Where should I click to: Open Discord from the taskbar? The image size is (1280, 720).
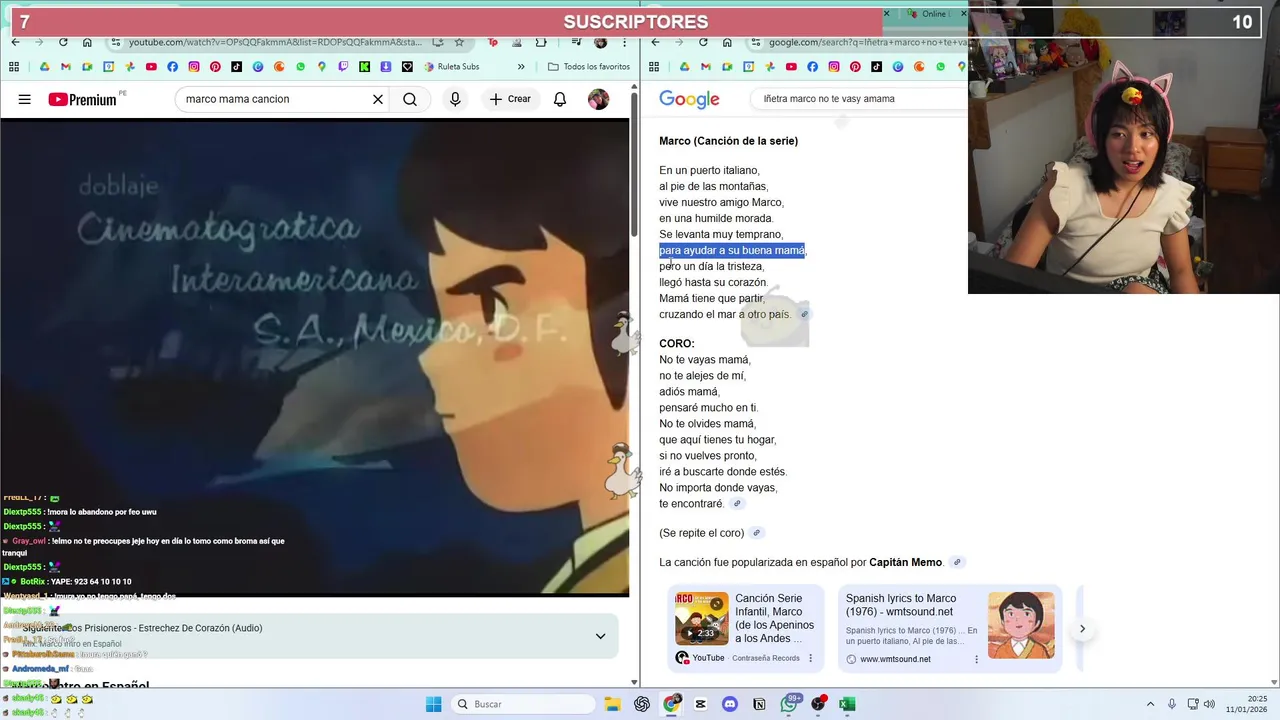pos(730,704)
